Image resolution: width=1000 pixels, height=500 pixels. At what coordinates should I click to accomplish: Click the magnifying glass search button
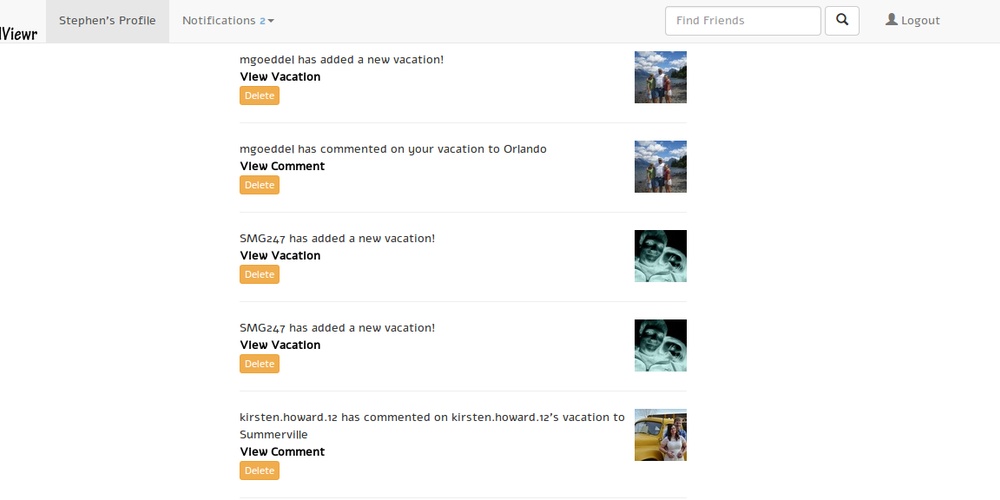pos(842,20)
